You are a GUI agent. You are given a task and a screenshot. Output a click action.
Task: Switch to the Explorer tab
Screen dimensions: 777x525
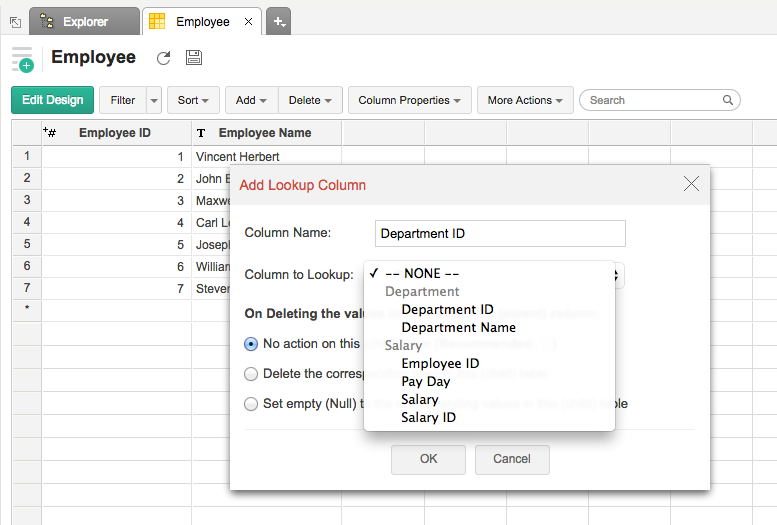tap(84, 21)
